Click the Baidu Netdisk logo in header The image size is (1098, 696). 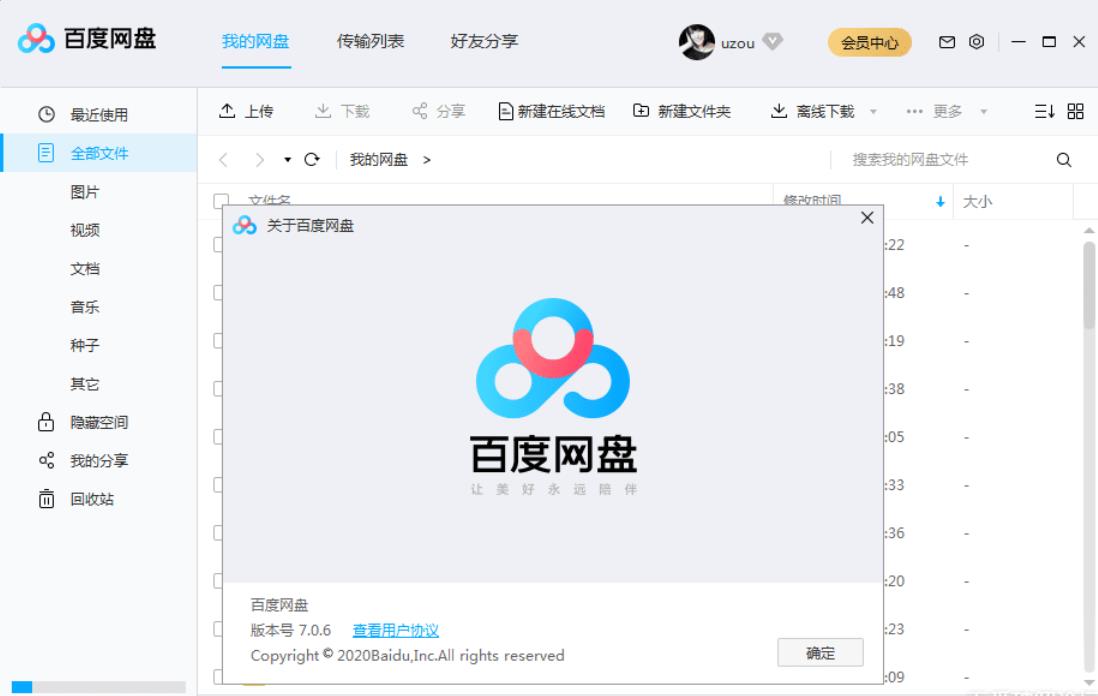click(87, 39)
